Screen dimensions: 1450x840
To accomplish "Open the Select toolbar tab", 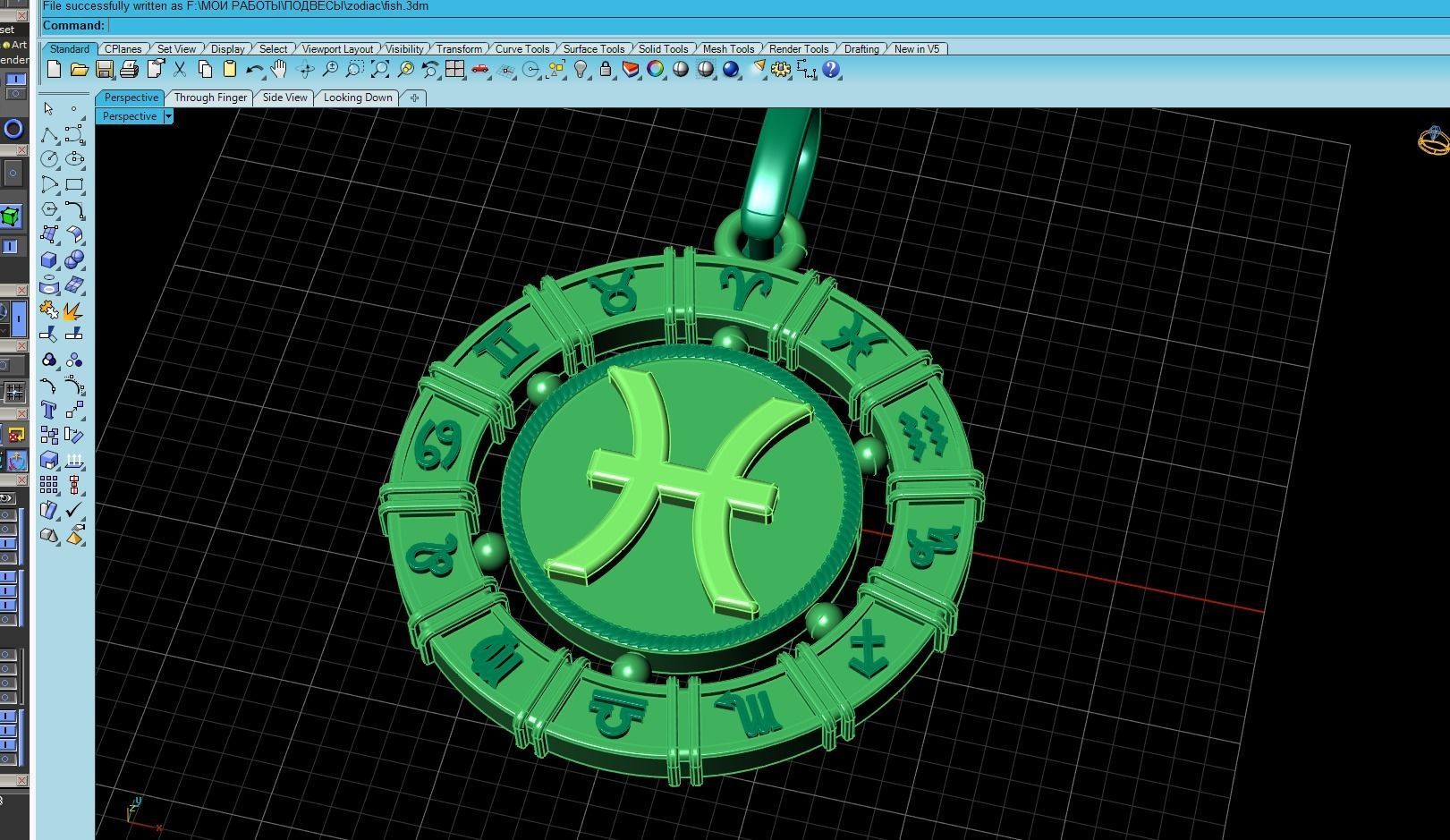I will point(273,49).
